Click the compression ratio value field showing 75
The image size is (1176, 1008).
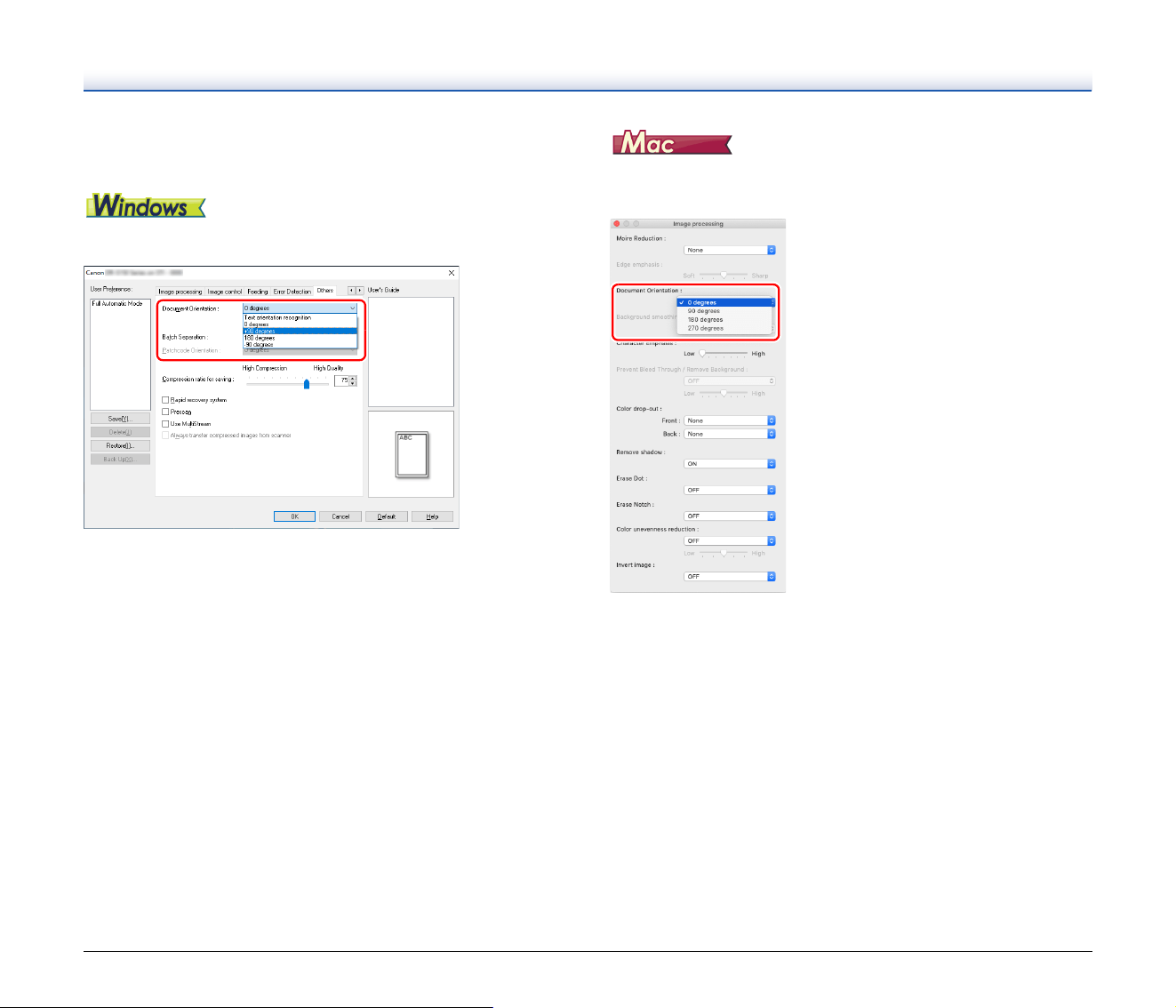(x=341, y=380)
